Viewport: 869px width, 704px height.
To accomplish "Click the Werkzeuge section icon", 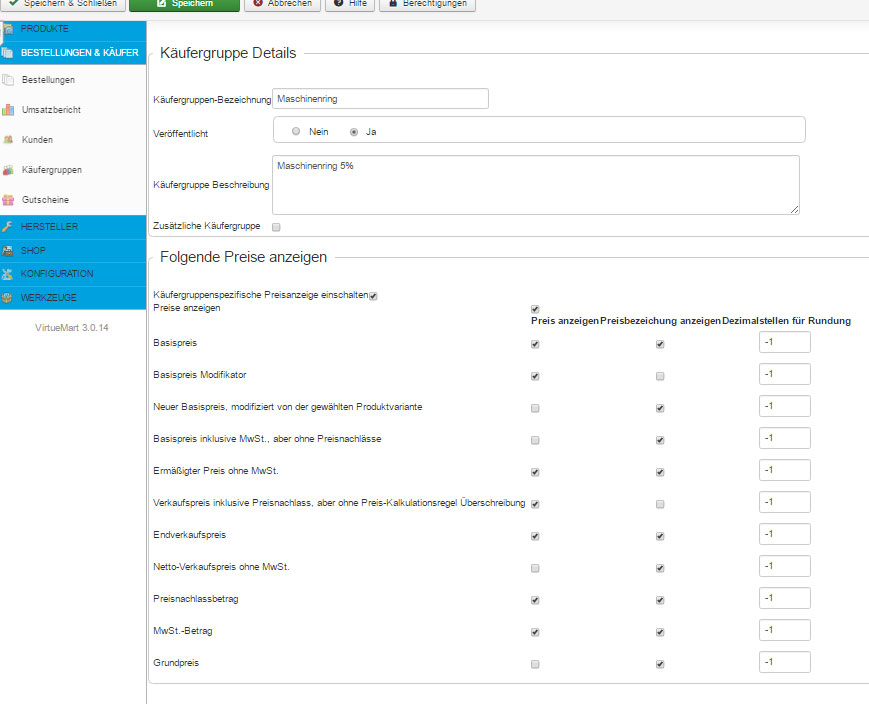I will [8, 298].
